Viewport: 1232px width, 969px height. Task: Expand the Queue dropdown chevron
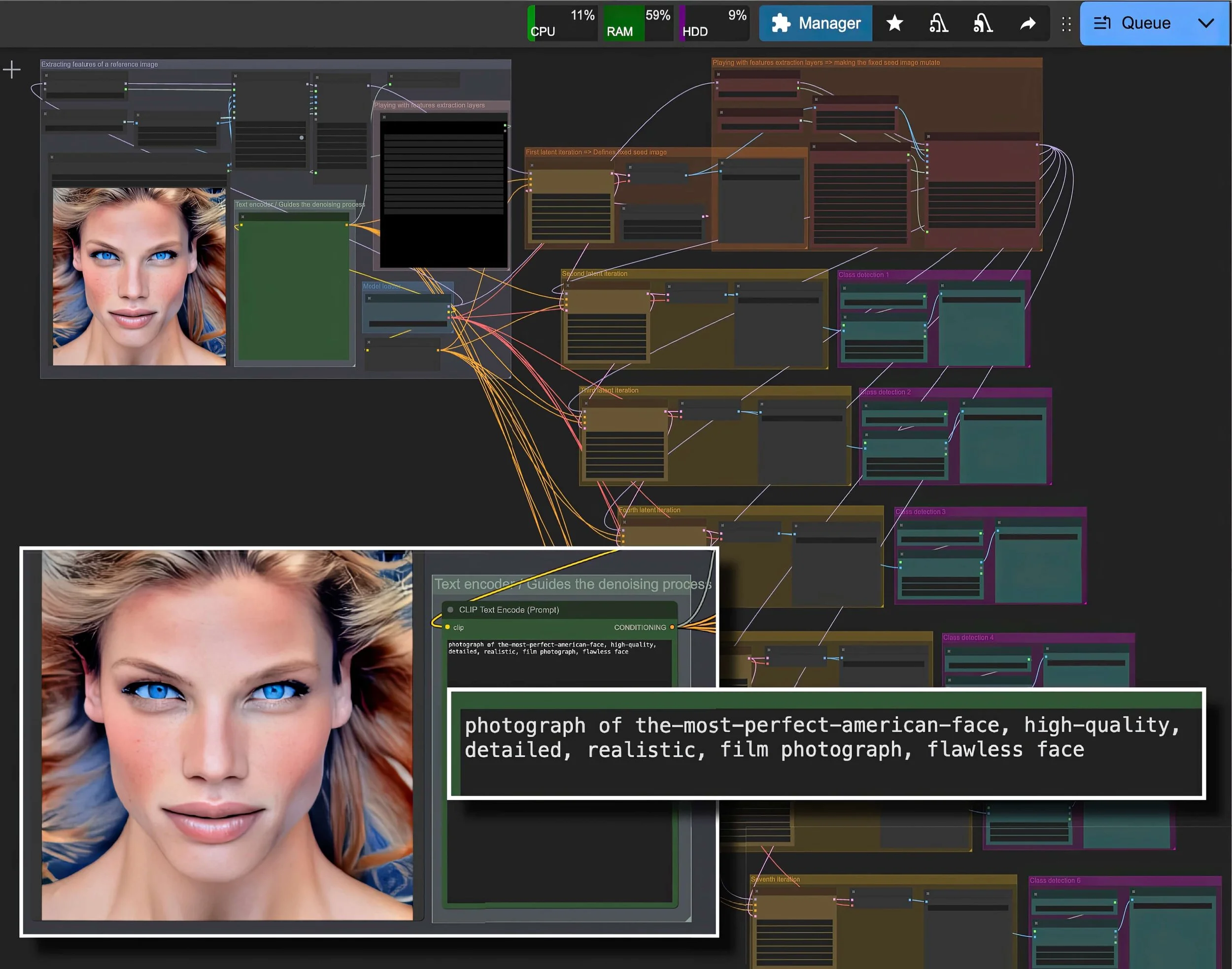[1206, 23]
